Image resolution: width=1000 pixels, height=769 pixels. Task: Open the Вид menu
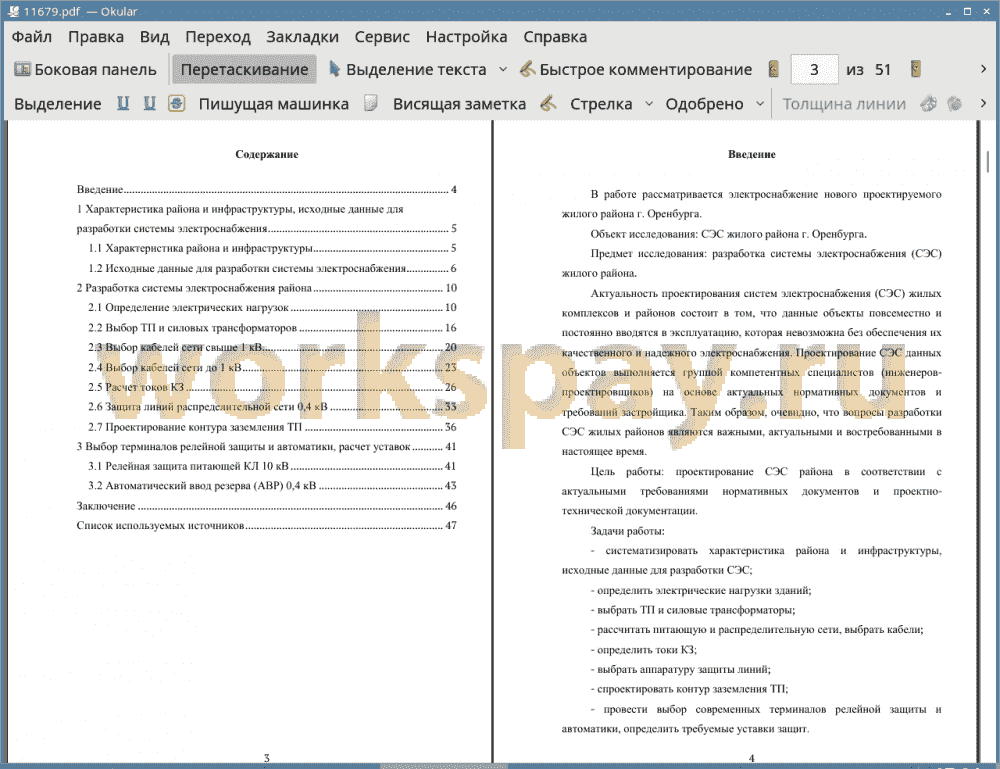(x=154, y=37)
